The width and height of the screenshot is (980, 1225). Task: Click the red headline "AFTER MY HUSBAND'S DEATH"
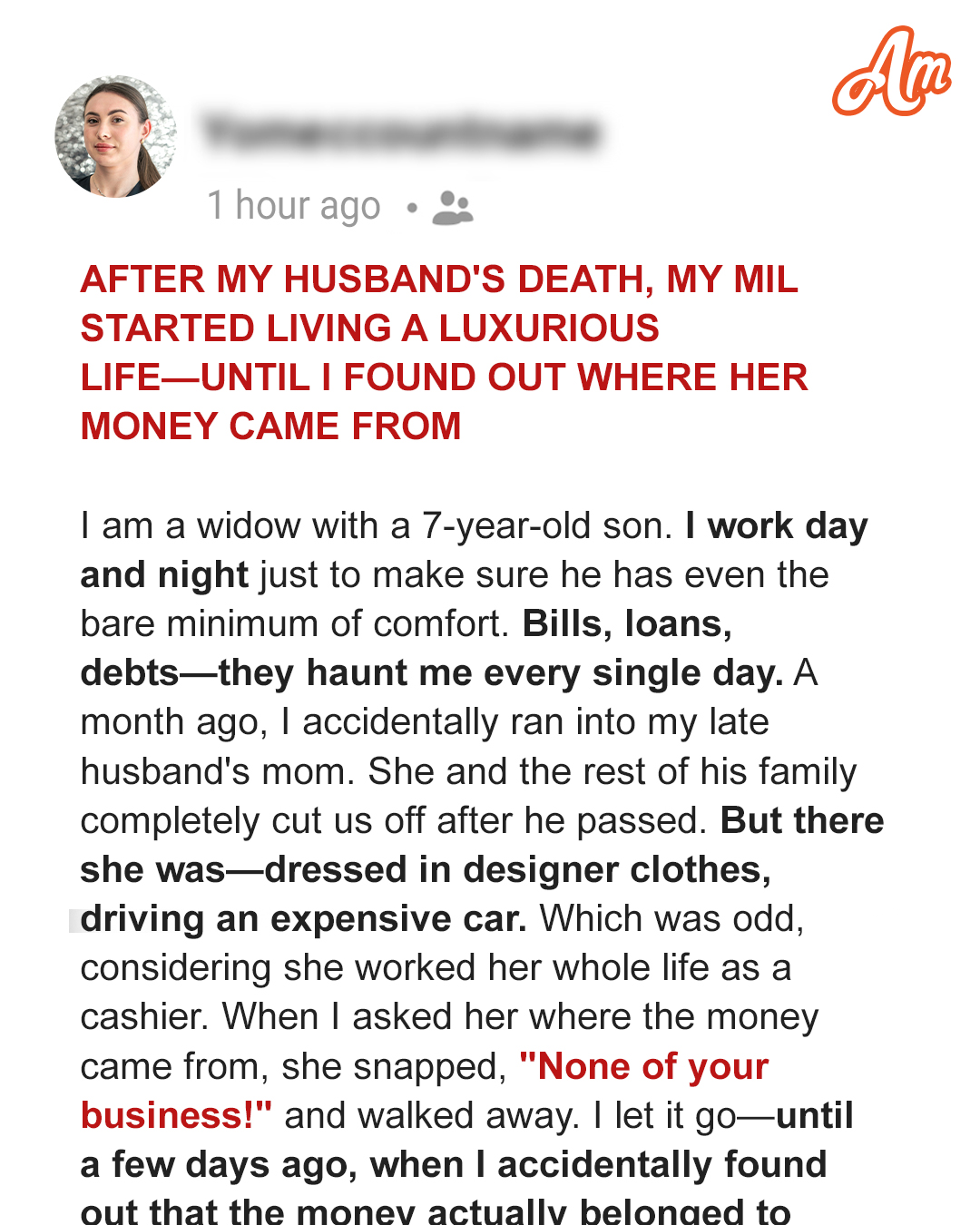(x=438, y=279)
